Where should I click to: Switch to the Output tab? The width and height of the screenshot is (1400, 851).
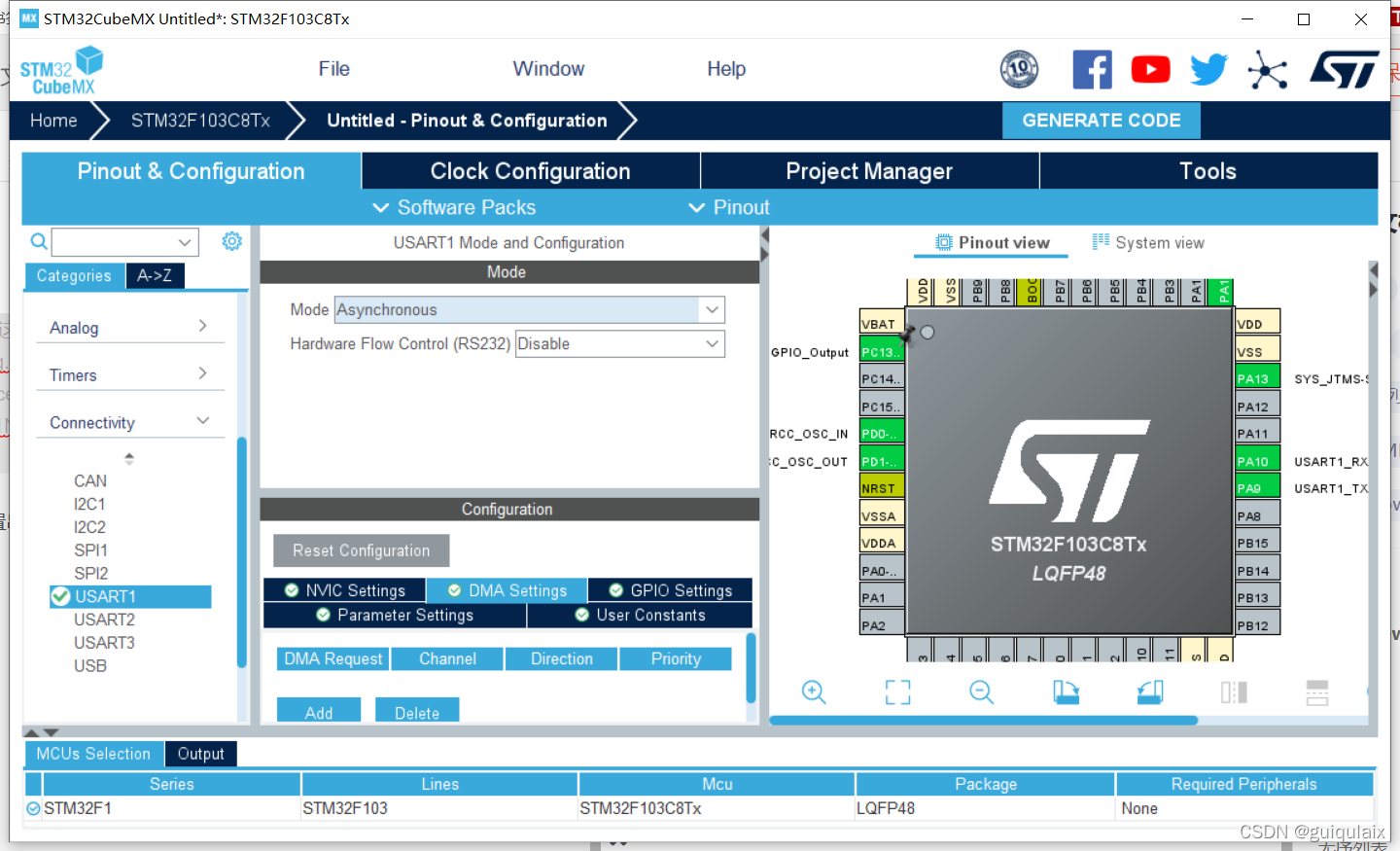[200, 754]
